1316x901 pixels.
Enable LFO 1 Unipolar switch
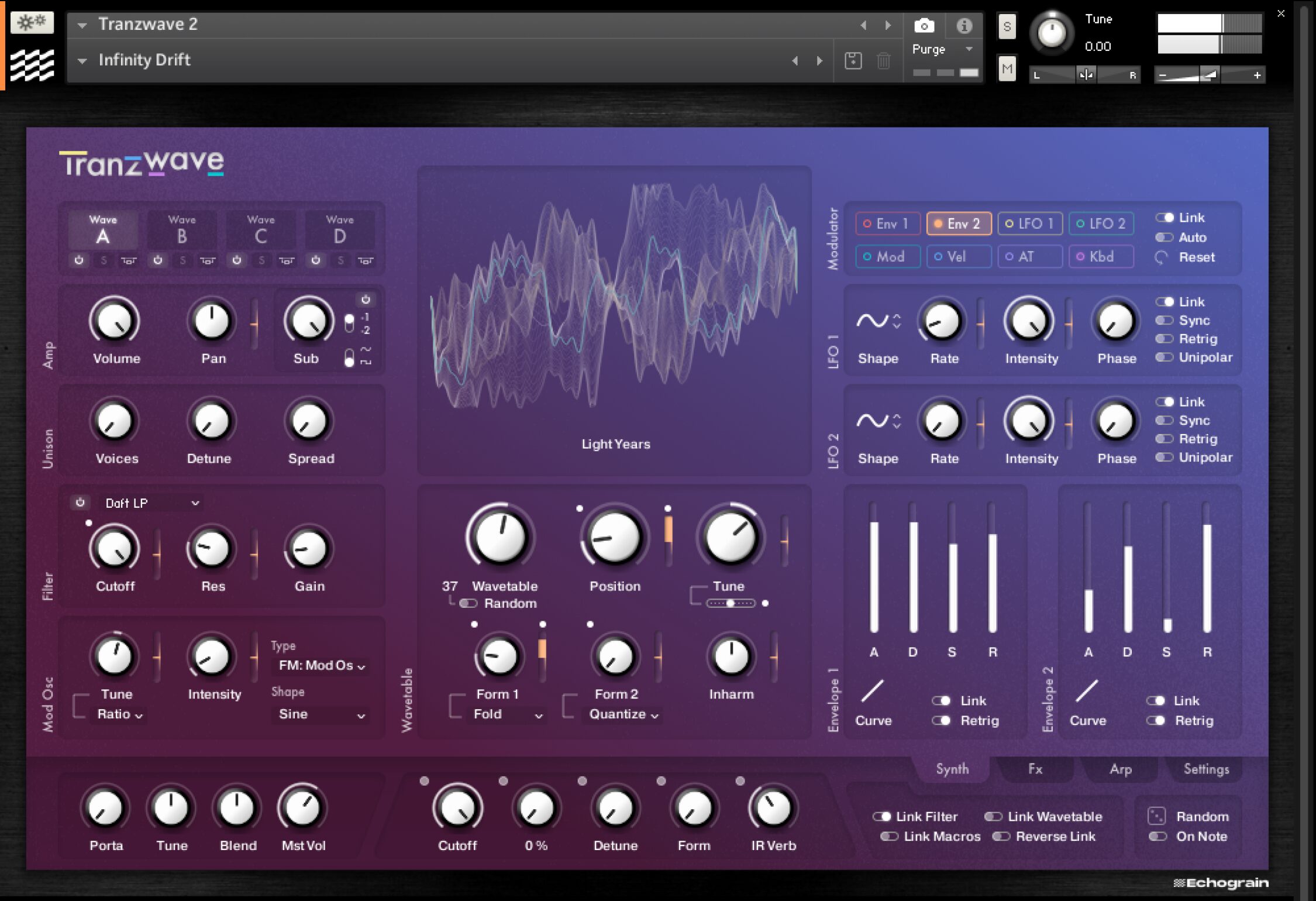coord(1165,357)
